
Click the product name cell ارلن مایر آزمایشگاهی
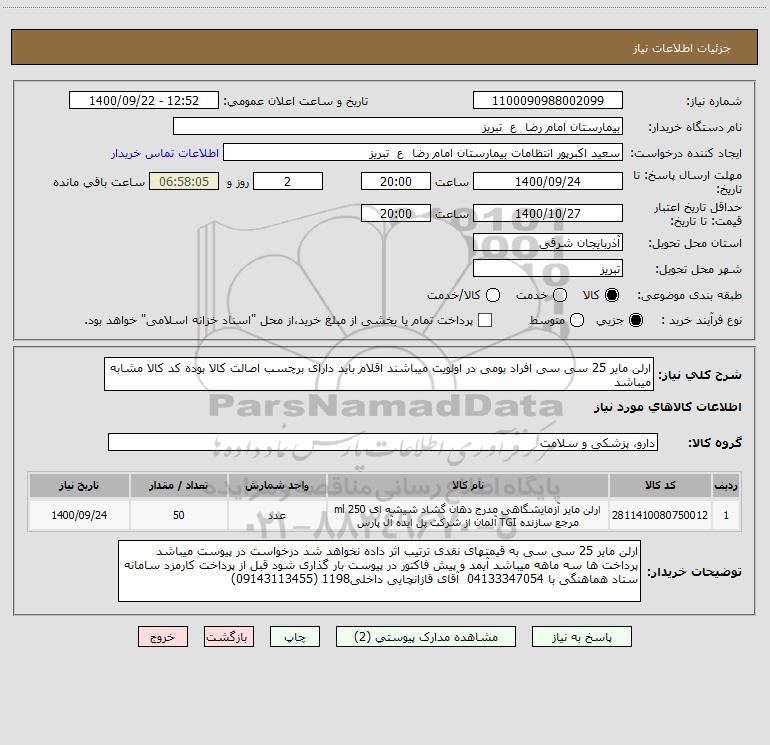coord(468,515)
